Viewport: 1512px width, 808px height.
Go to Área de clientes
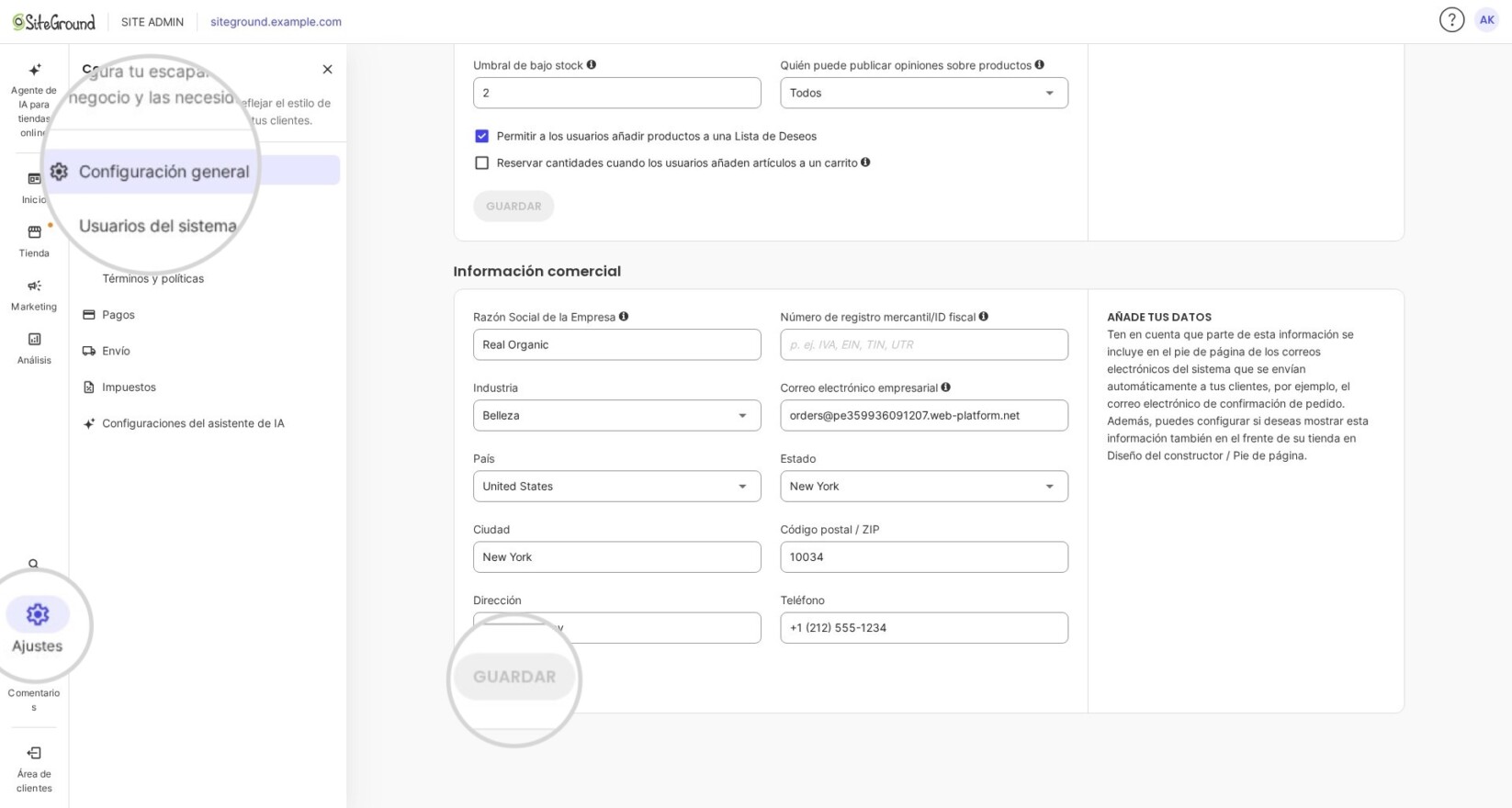pos(34,769)
